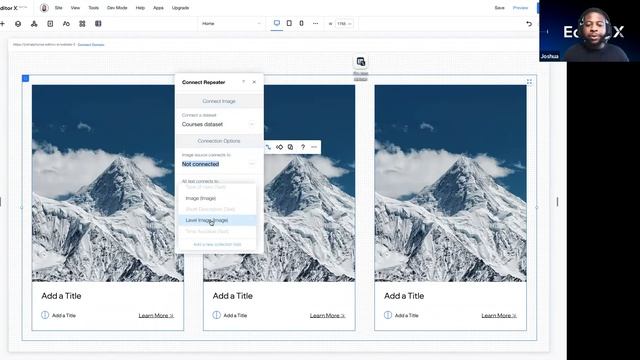Switch to tablet breakpoint view
Viewport: 640px width, 360px height.
(289, 23)
